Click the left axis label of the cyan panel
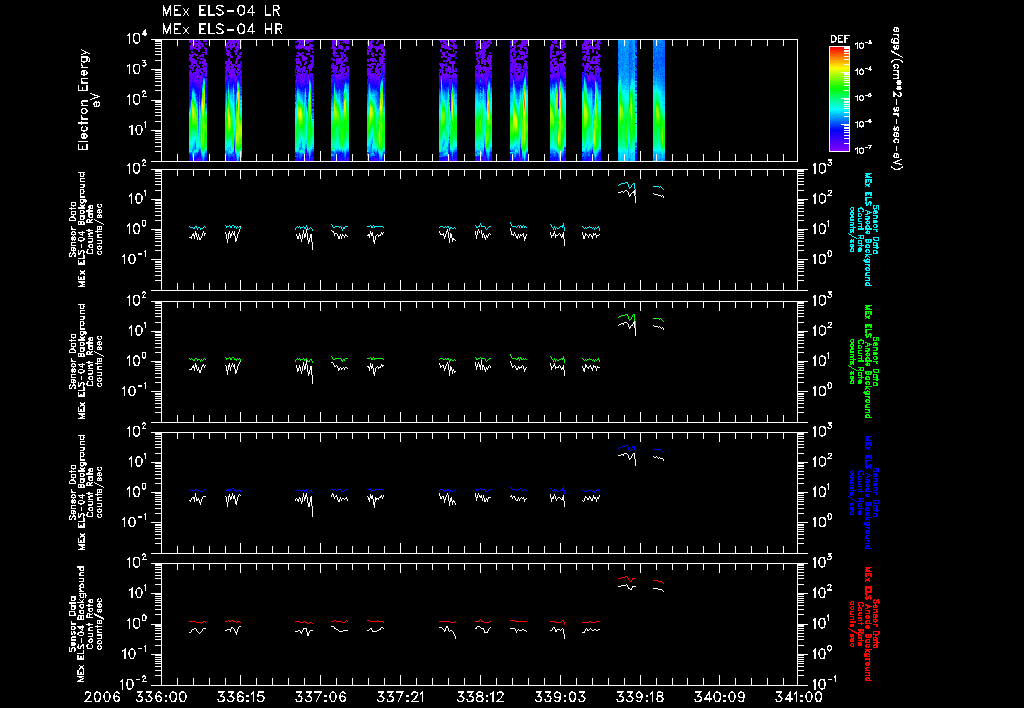The width and height of the screenshot is (1024, 708). pyautogui.click(x=86, y=229)
